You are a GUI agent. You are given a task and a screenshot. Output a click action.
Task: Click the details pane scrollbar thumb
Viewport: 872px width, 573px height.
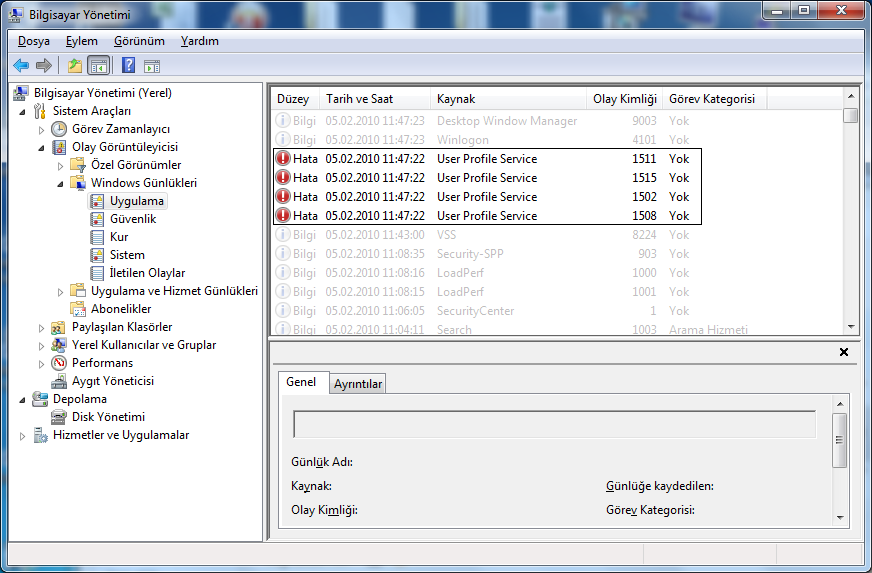[840, 440]
